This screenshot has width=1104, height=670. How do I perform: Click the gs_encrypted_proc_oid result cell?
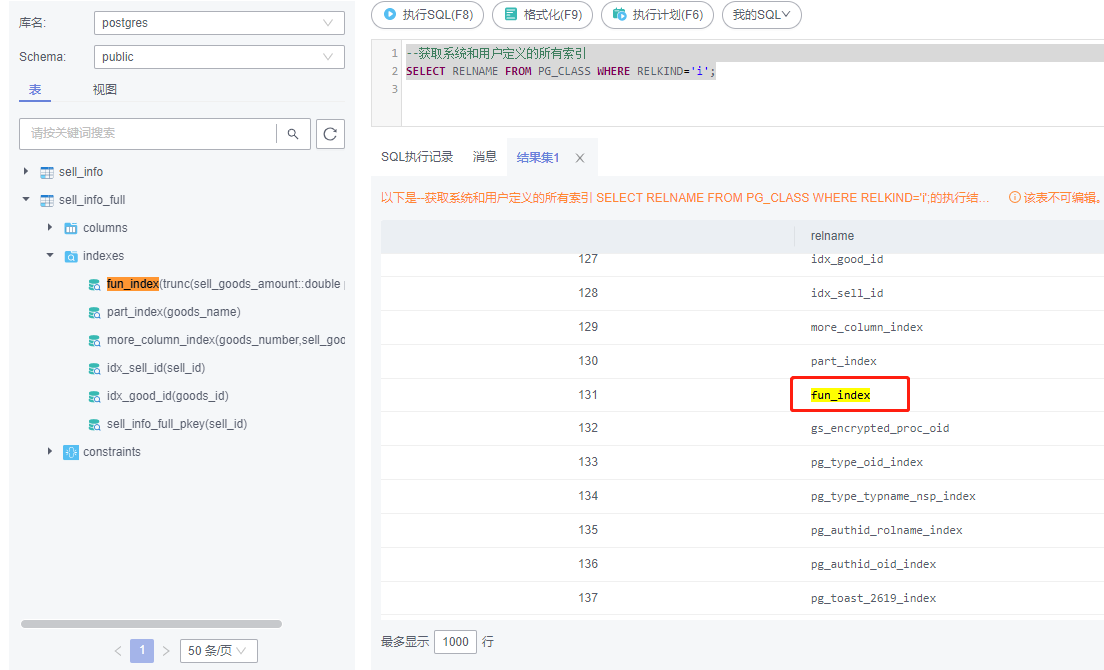[880, 428]
